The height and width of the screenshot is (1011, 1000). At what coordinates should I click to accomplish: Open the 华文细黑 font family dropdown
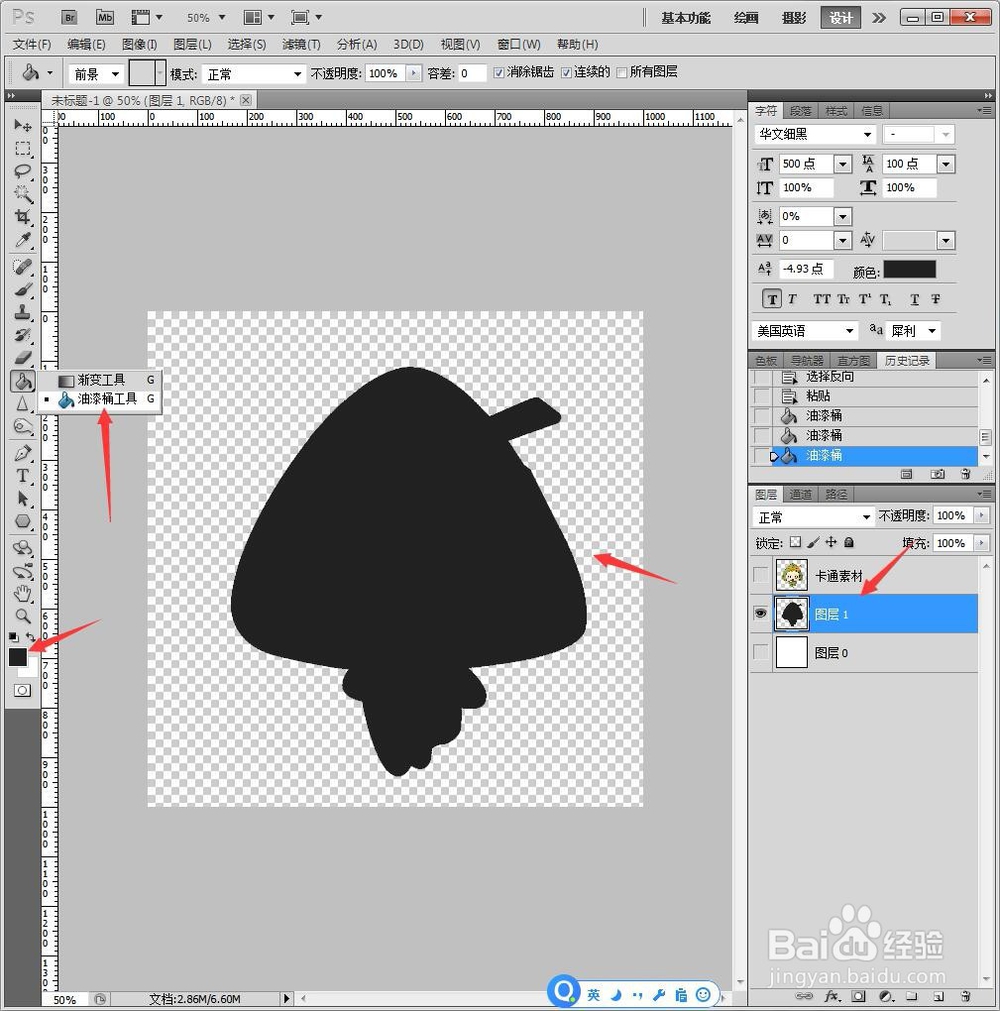(815, 134)
